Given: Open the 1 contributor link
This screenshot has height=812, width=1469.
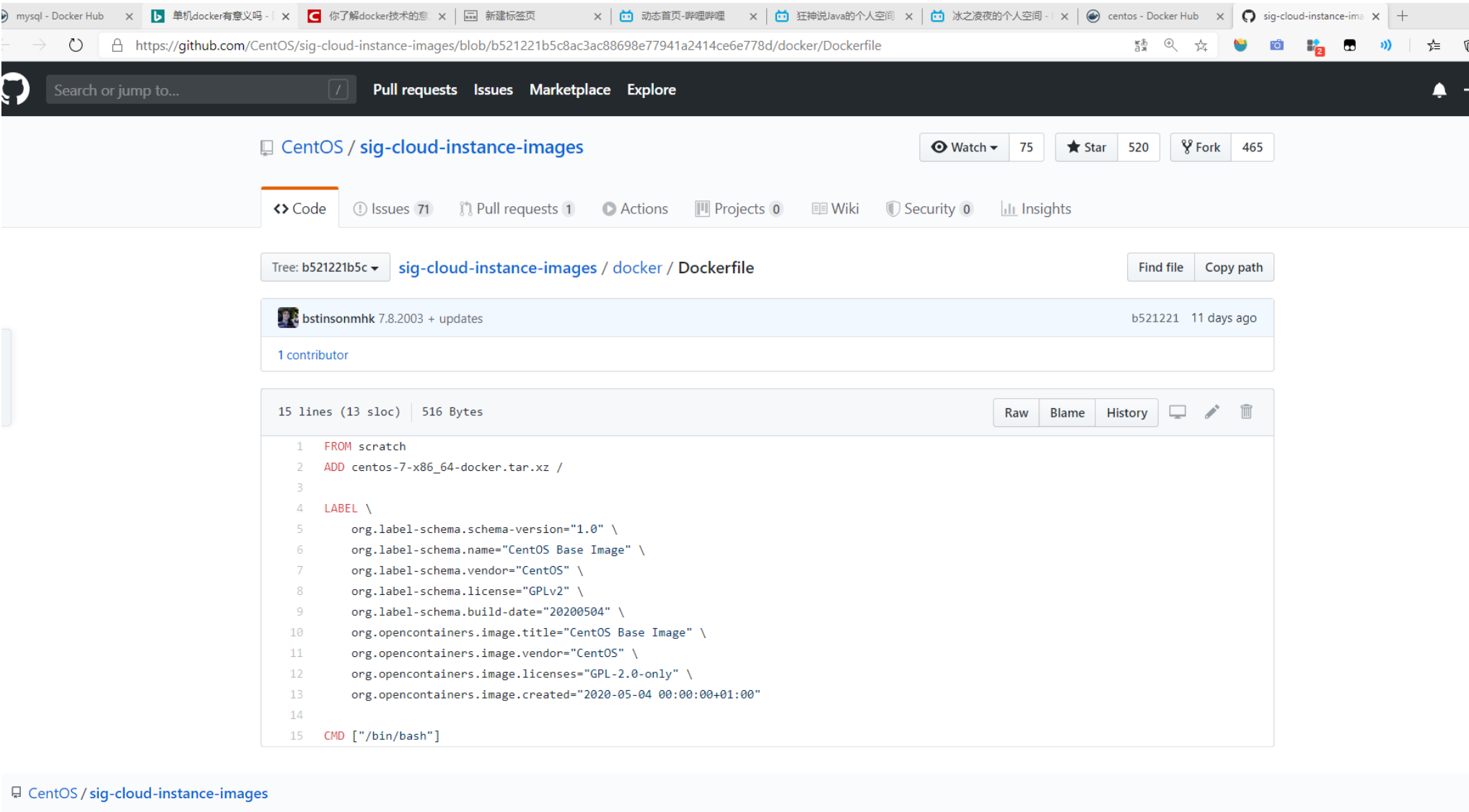Looking at the screenshot, I should point(312,355).
